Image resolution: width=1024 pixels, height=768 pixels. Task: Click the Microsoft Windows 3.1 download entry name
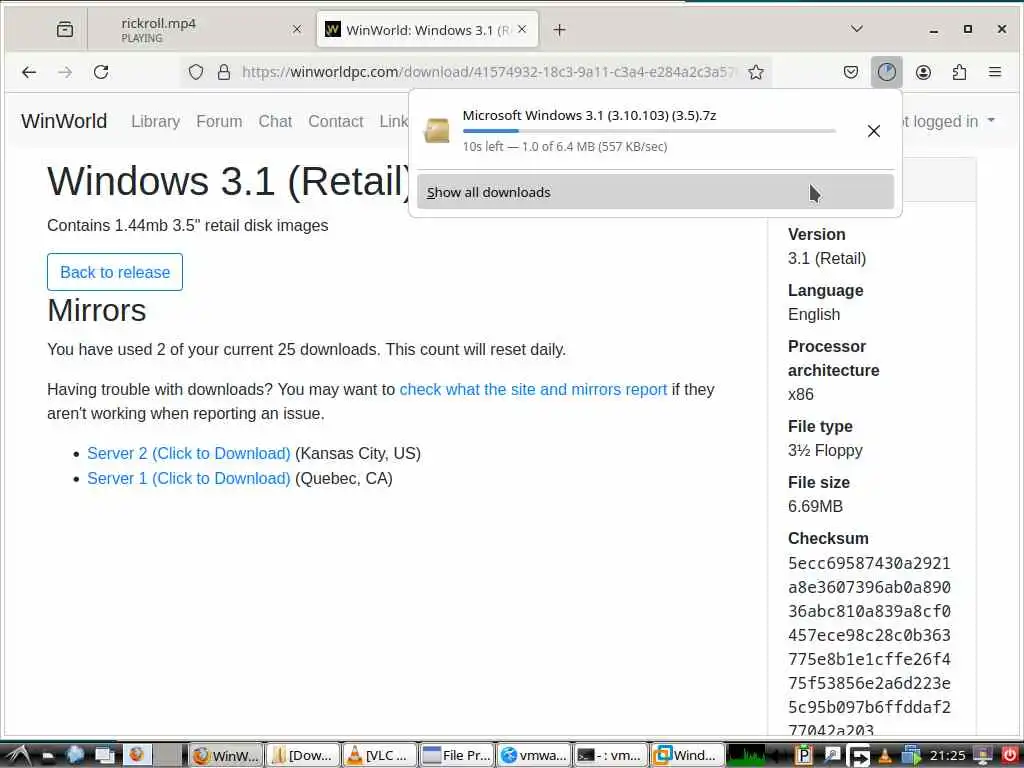coord(589,116)
